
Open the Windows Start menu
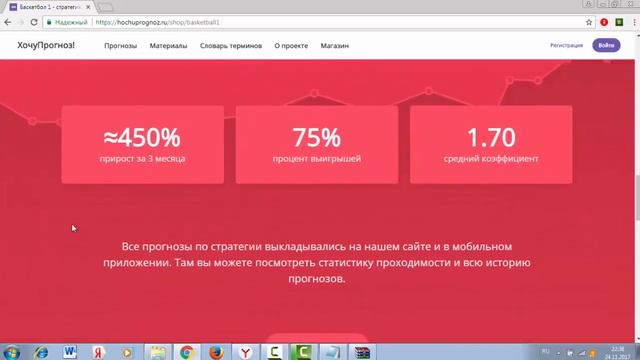[11, 352]
